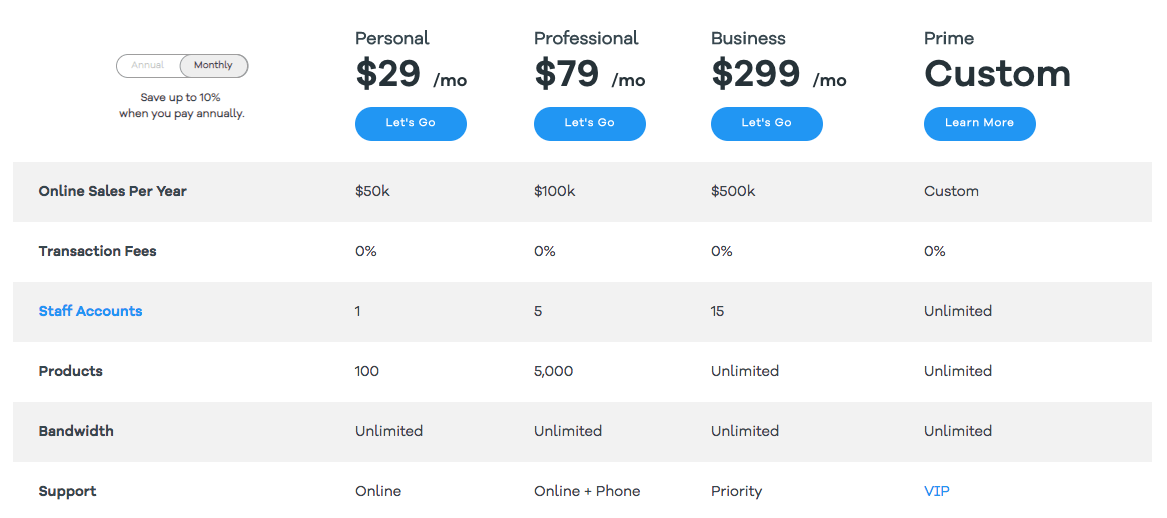The width and height of the screenshot is (1167, 518).
Task: Click Let's Go under Professional plan
Action: coord(589,123)
